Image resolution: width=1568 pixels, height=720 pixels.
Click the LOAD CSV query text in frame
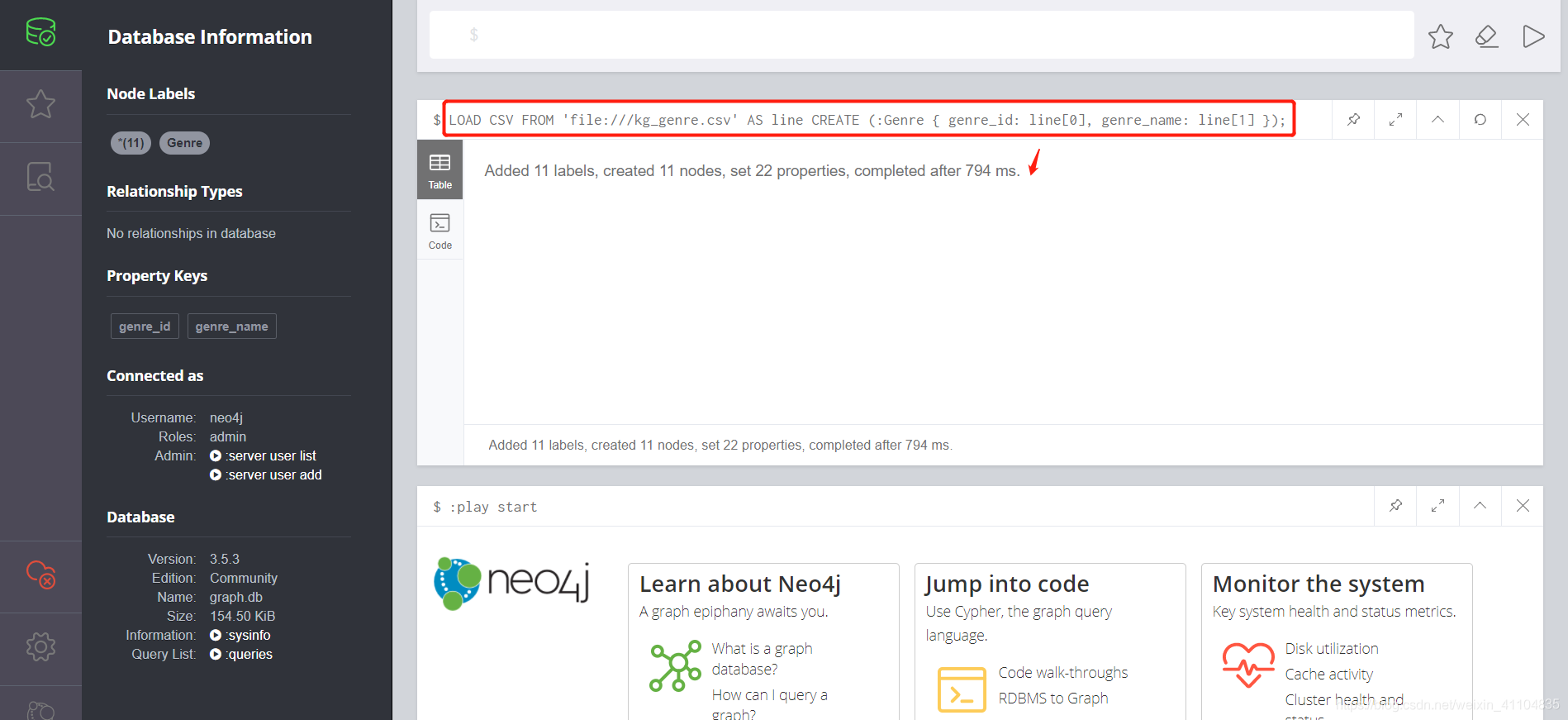(867, 120)
